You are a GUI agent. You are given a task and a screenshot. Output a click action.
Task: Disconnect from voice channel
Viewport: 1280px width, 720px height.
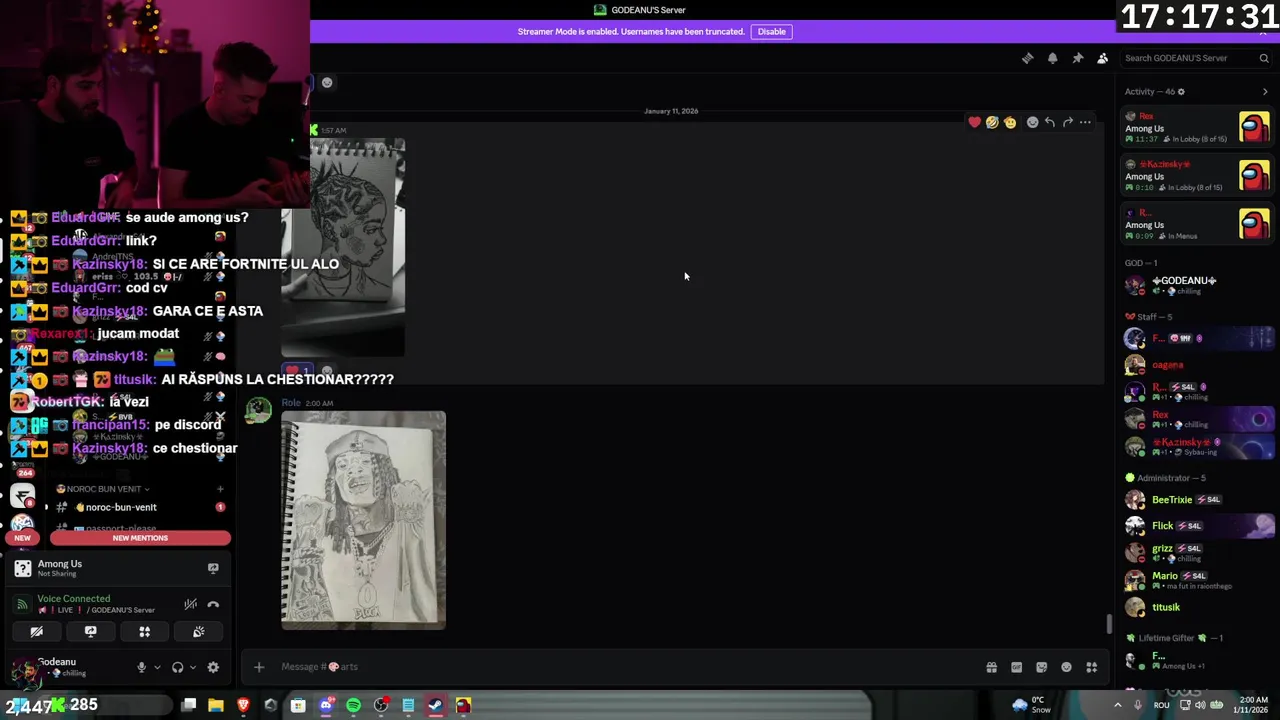point(213,604)
